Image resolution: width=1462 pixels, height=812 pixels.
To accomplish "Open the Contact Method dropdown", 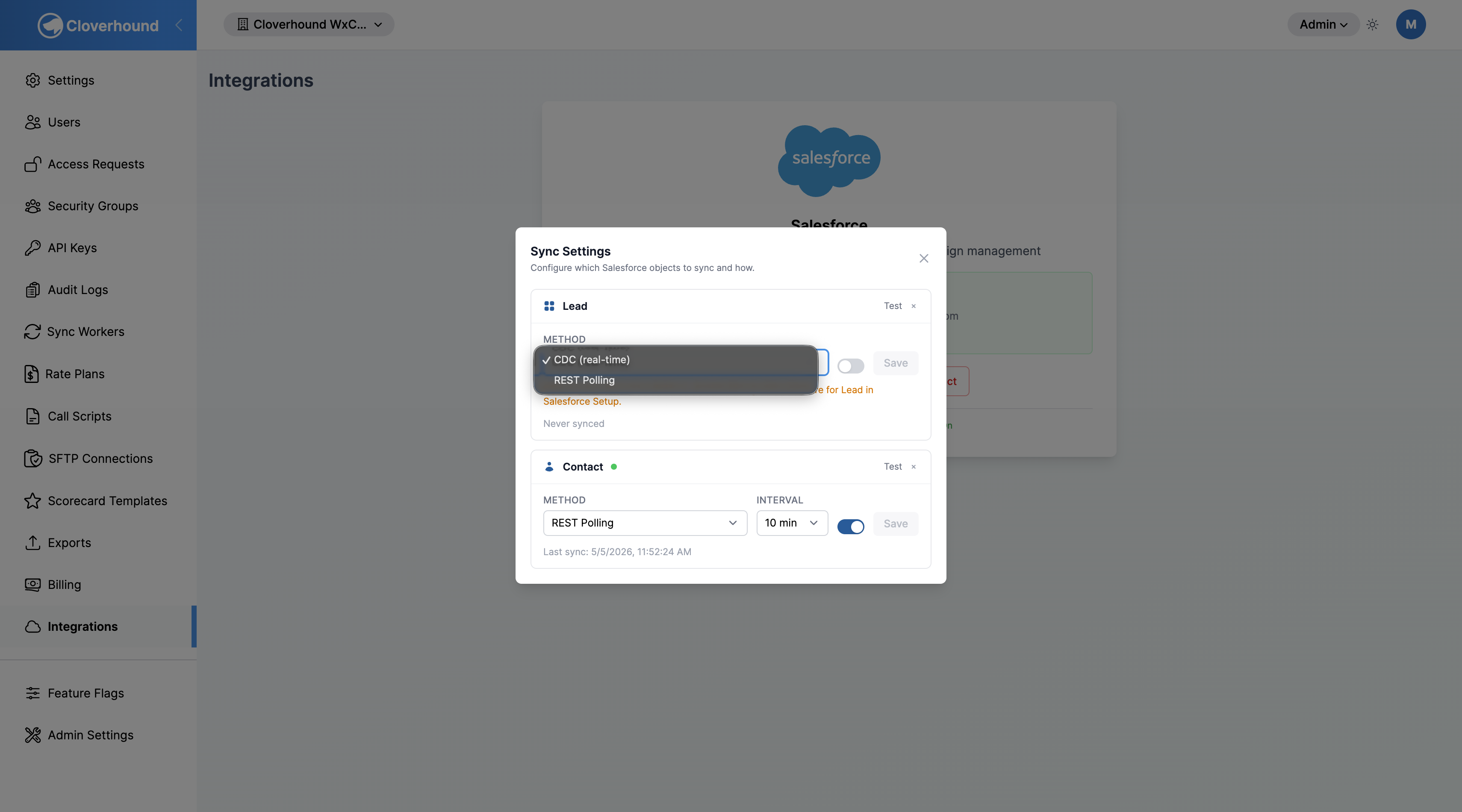I will (x=646, y=523).
